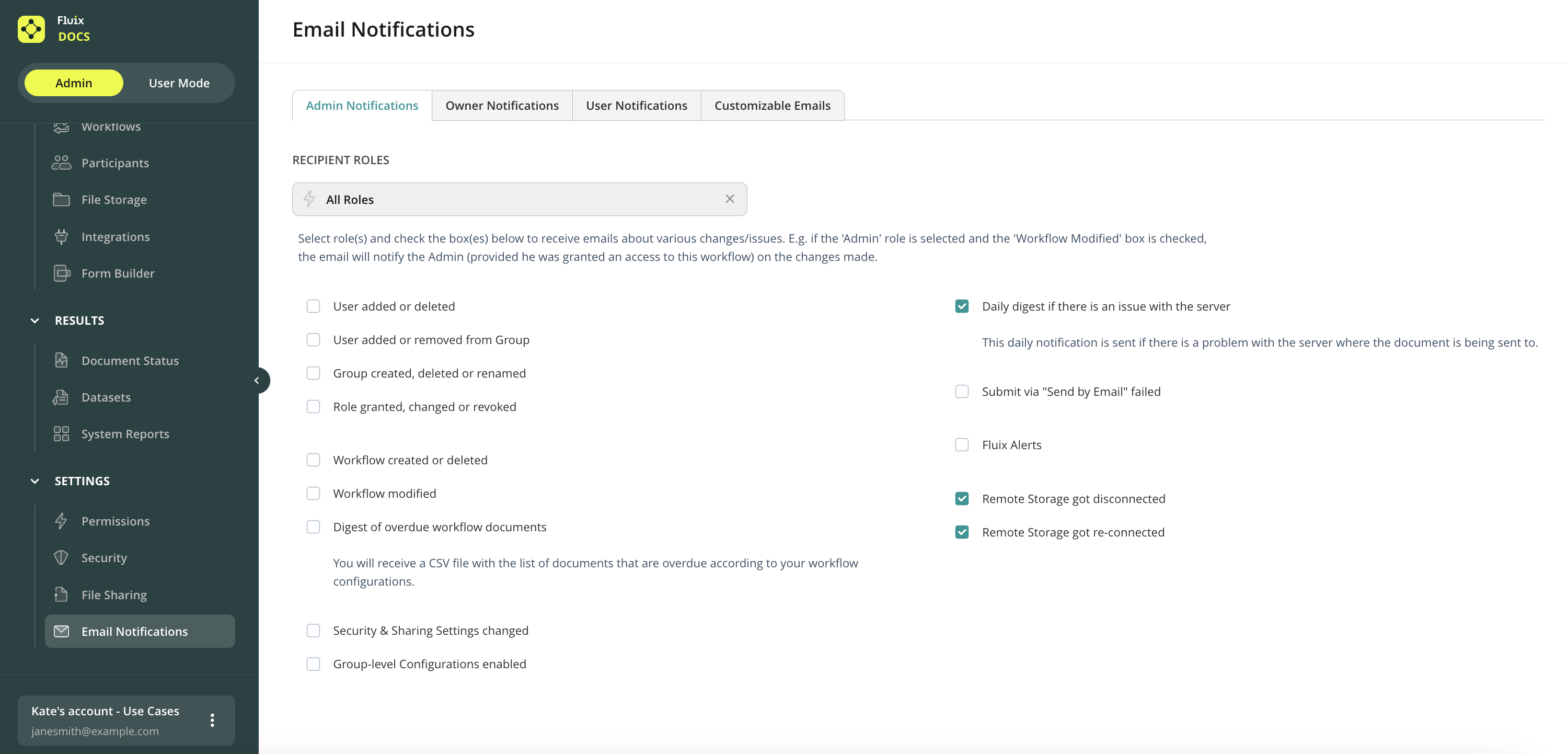Click the Security shield icon
This screenshot has width=1568, height=754.
[62, 557]
